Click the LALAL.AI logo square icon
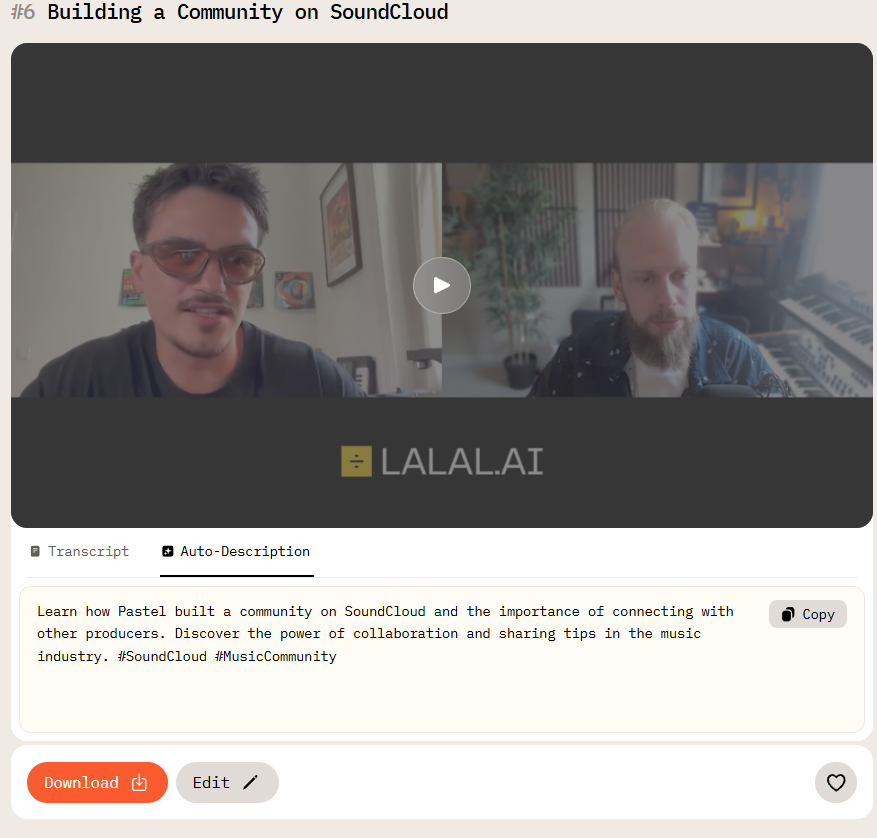Screen dimensions: 877x838 point(356,462)
